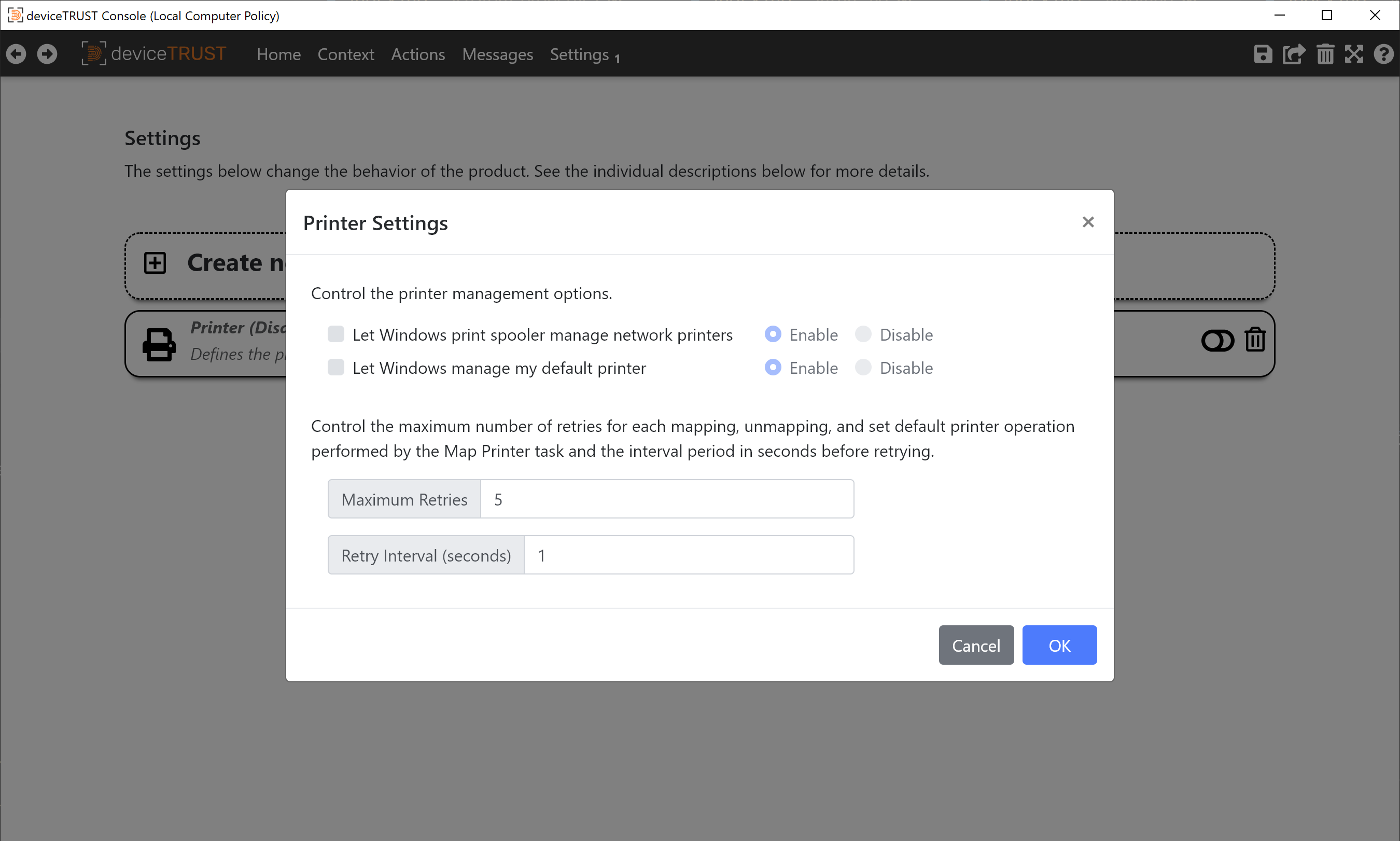Edit the Maximum Retries value

666,499
